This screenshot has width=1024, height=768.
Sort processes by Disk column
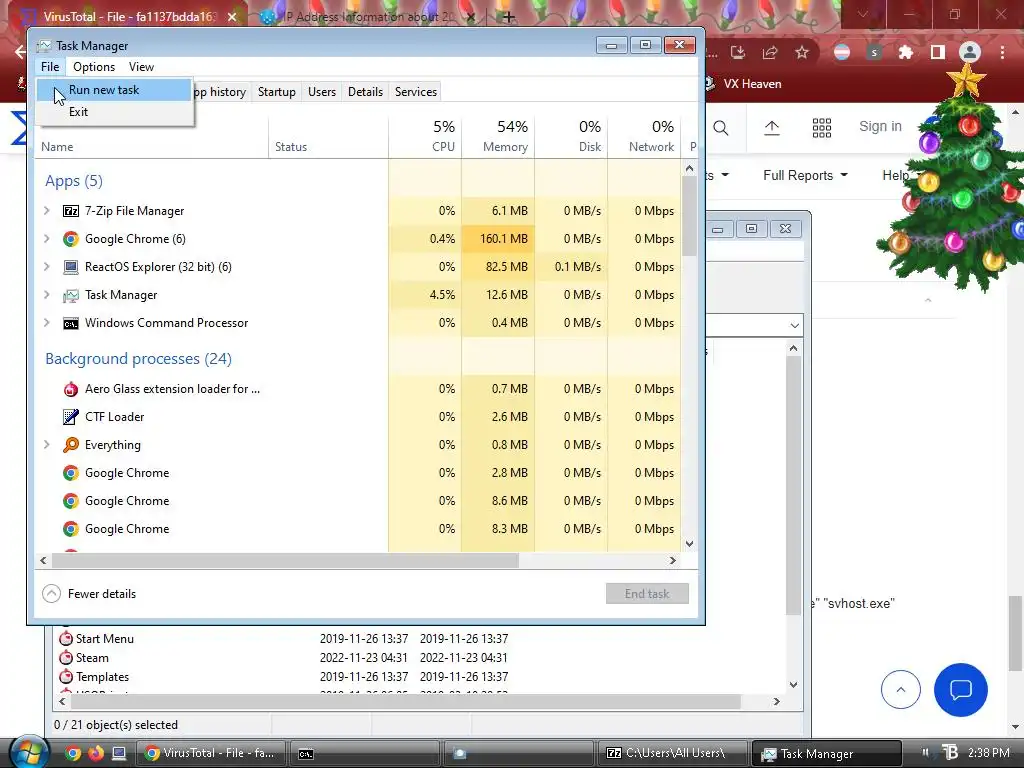click(571, 136)
